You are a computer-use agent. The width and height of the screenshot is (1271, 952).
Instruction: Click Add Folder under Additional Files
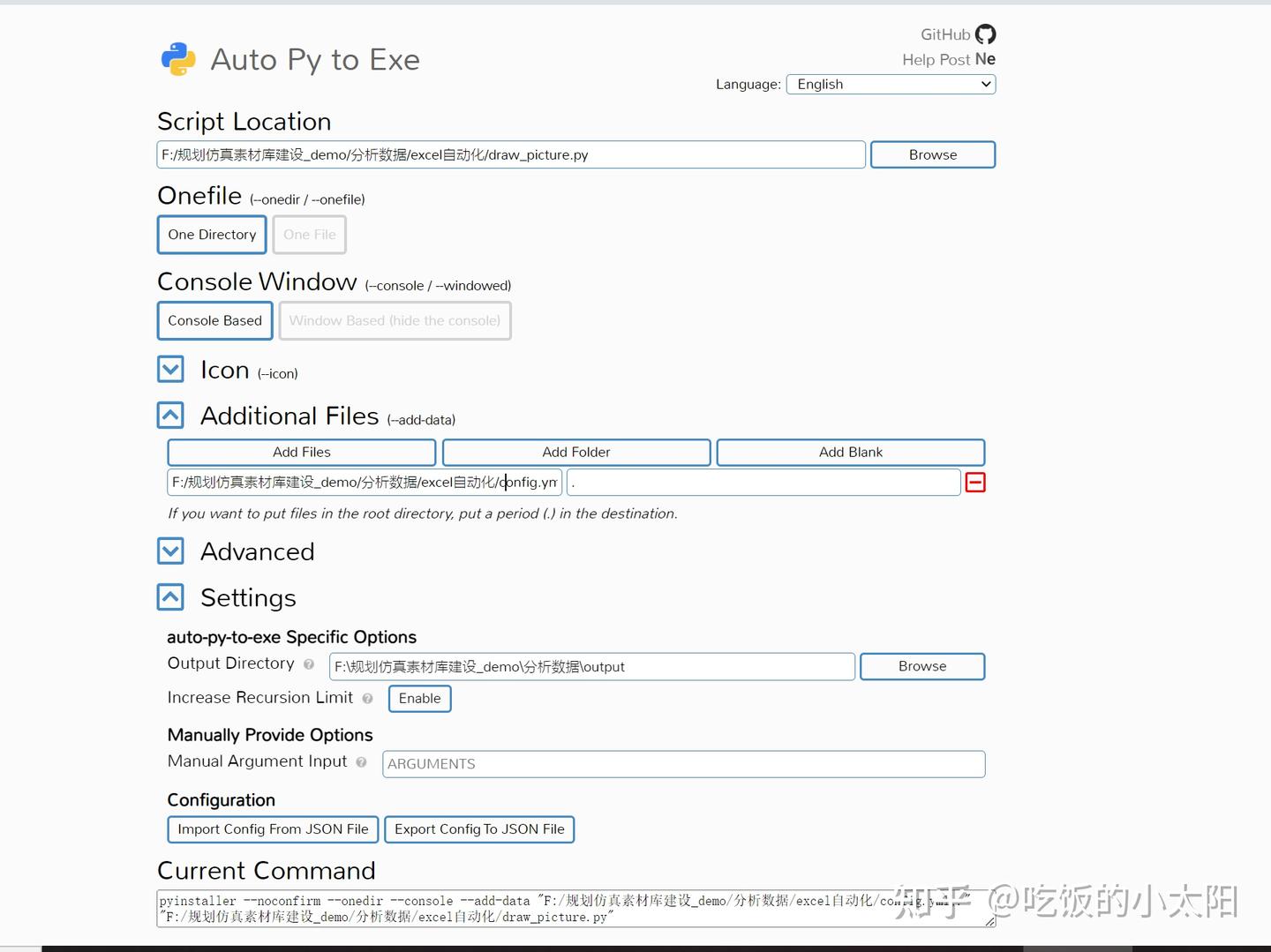point(575,452)
